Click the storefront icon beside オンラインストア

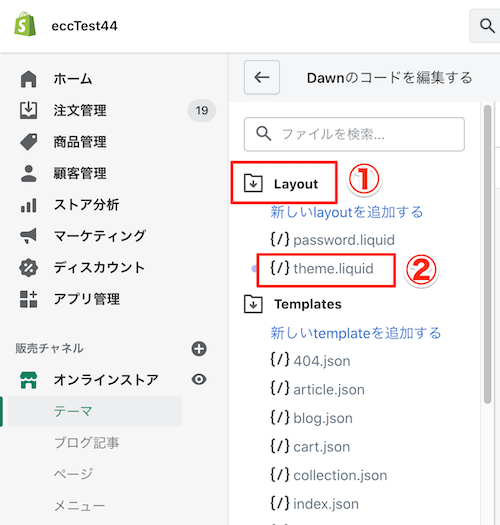click(x=28, y=380)
